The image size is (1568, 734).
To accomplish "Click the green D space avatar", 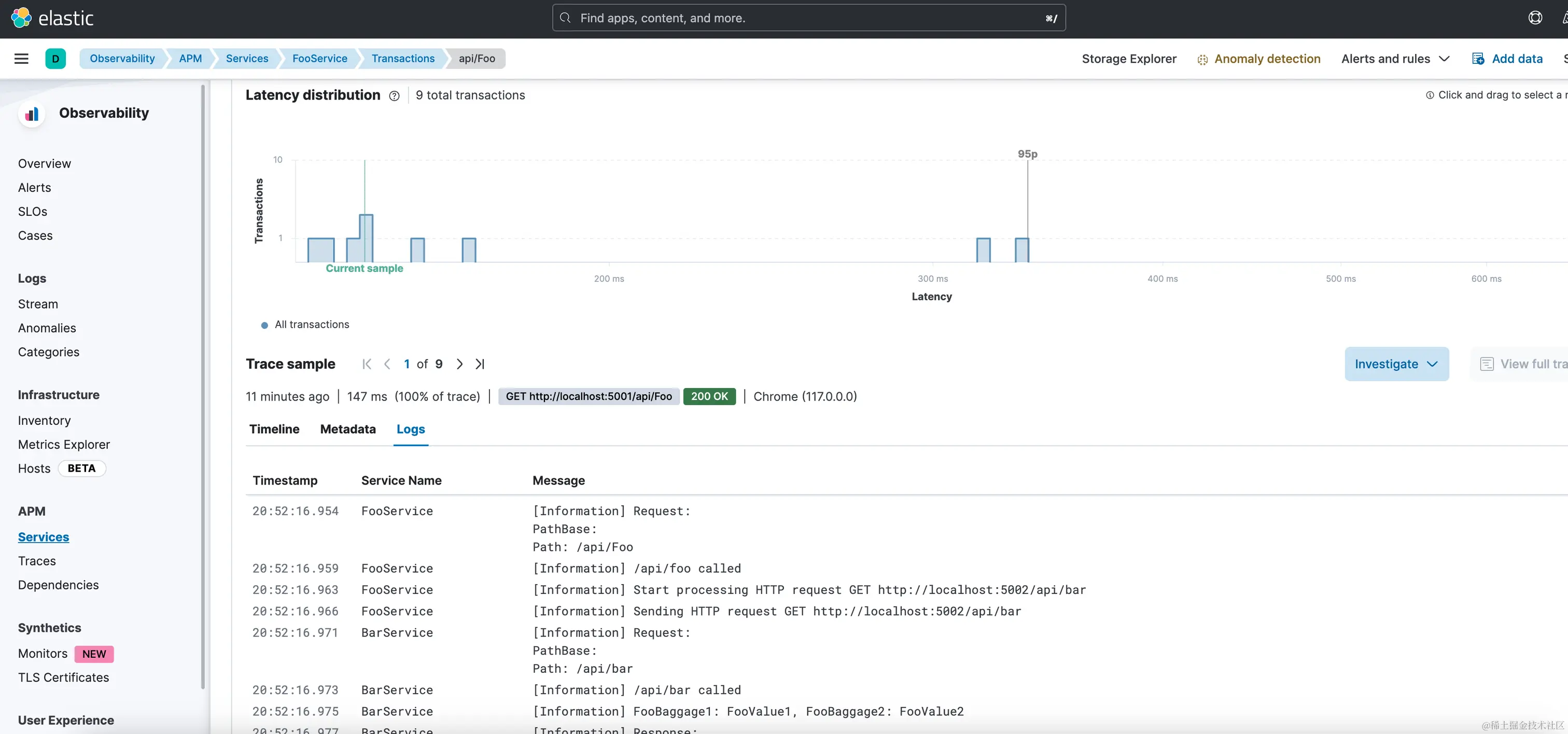I will coord(55,59).
